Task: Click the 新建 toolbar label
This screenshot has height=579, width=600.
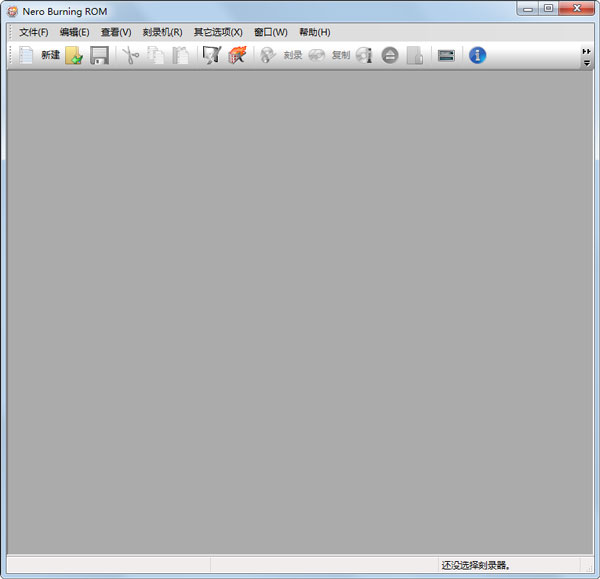Action: (51, 55)
